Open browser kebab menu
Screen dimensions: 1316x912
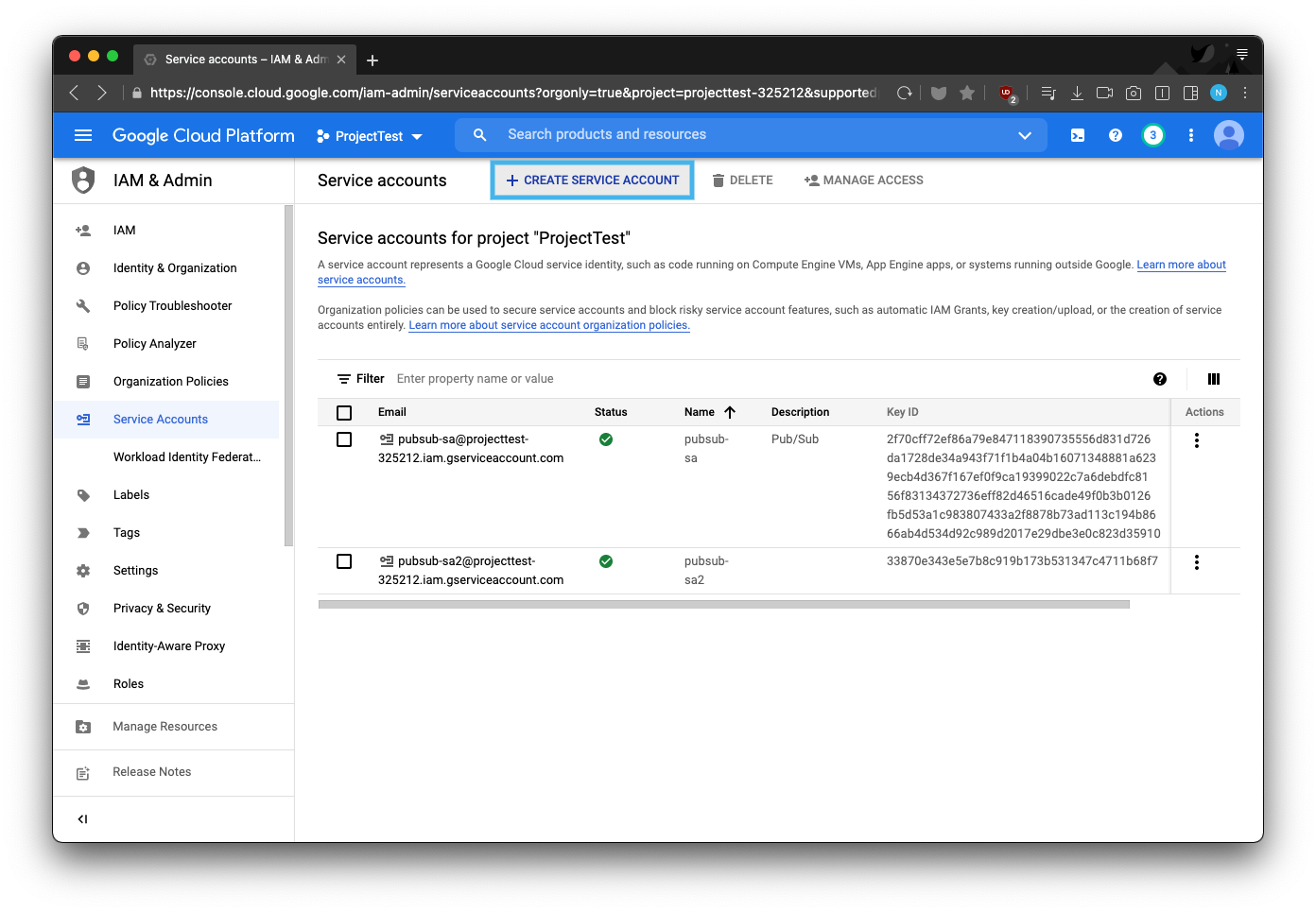point(1245,93)
